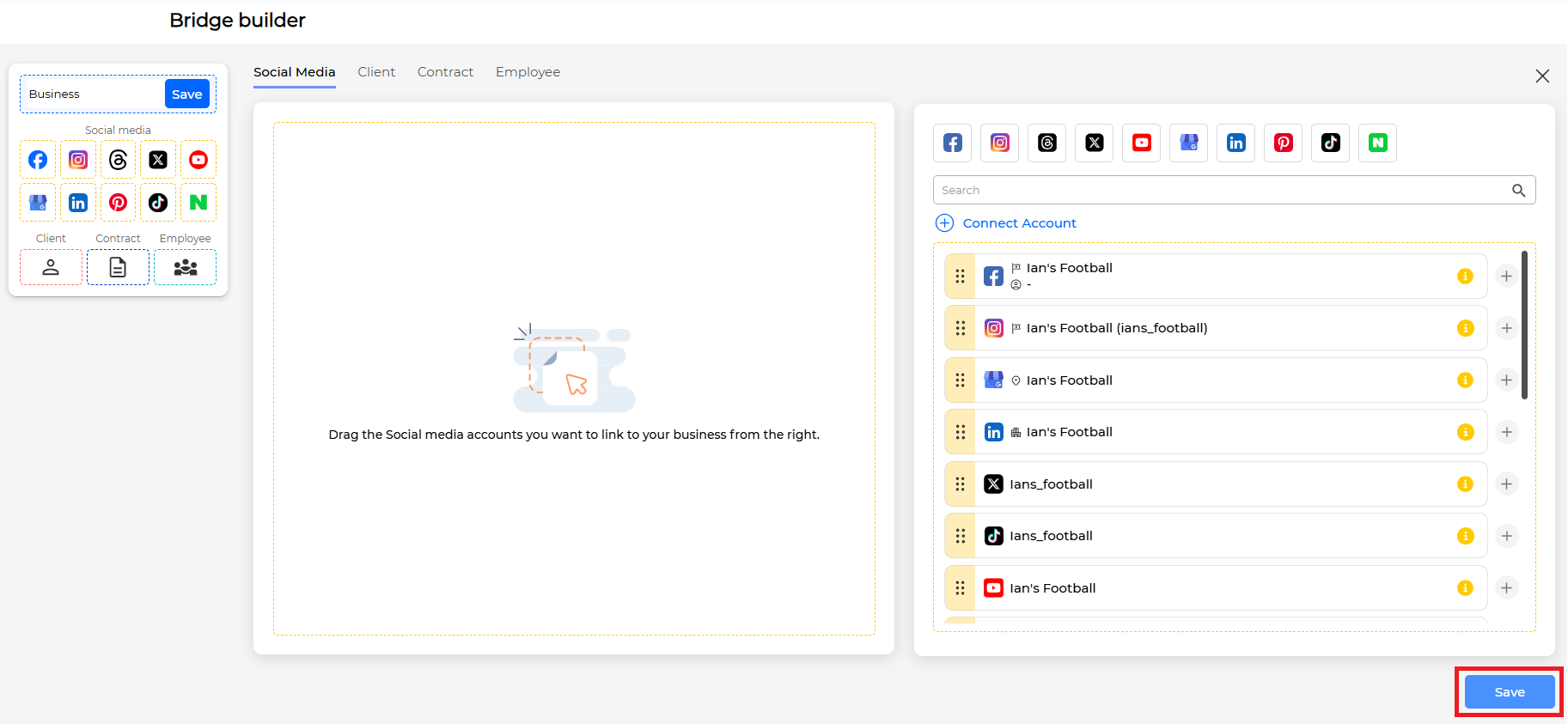Click the Pinterest icon in left Social media panel

[119, 203]
